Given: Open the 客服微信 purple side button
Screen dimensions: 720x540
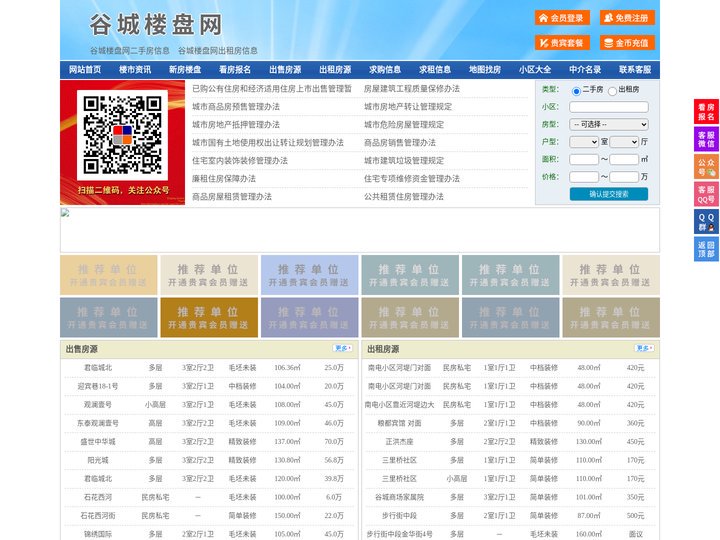Looking at the screenshot, I should click(x=706, y=139).
